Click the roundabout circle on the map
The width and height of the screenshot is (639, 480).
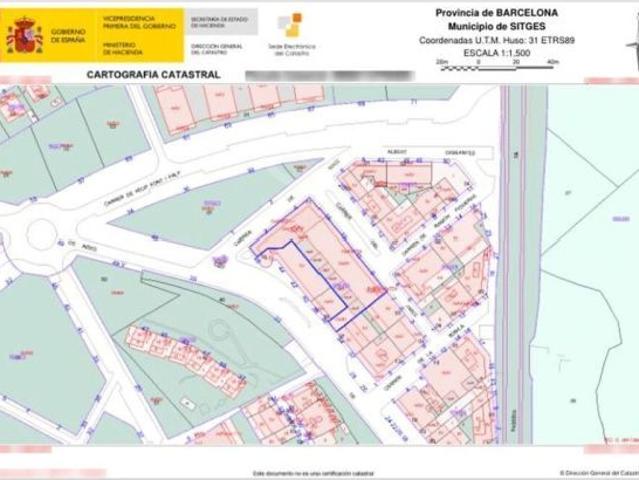[x=41, y=235]
